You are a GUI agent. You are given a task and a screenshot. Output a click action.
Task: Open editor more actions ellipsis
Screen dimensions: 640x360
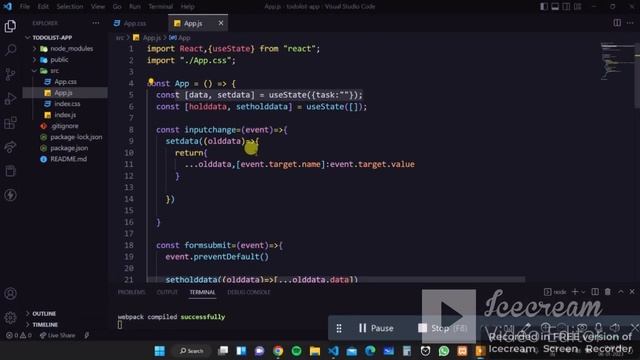coord(630,23)
